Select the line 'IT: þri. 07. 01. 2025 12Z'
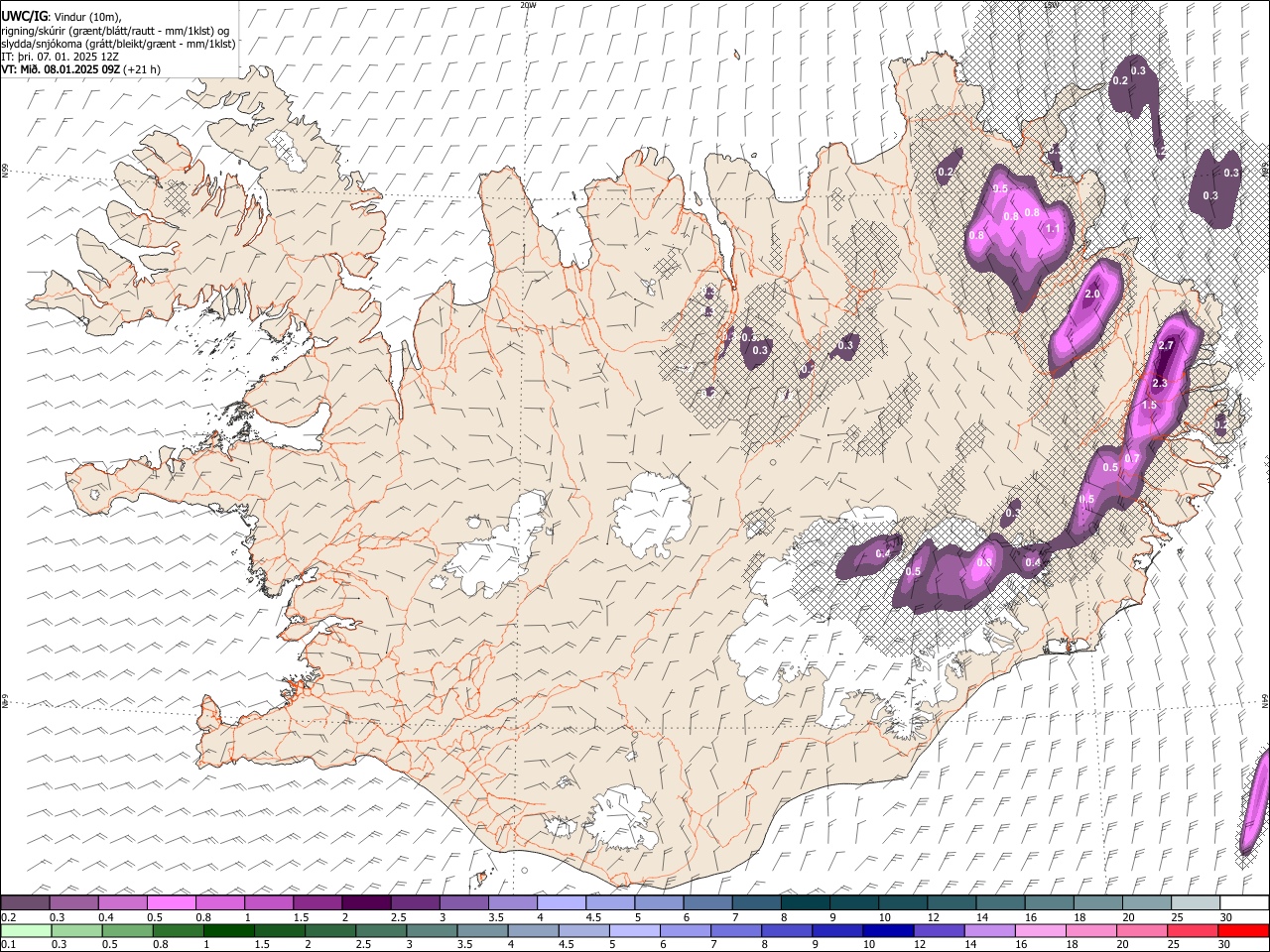Image resolution: width=1270 pixels, height=952 pixels. pos(60,57)
